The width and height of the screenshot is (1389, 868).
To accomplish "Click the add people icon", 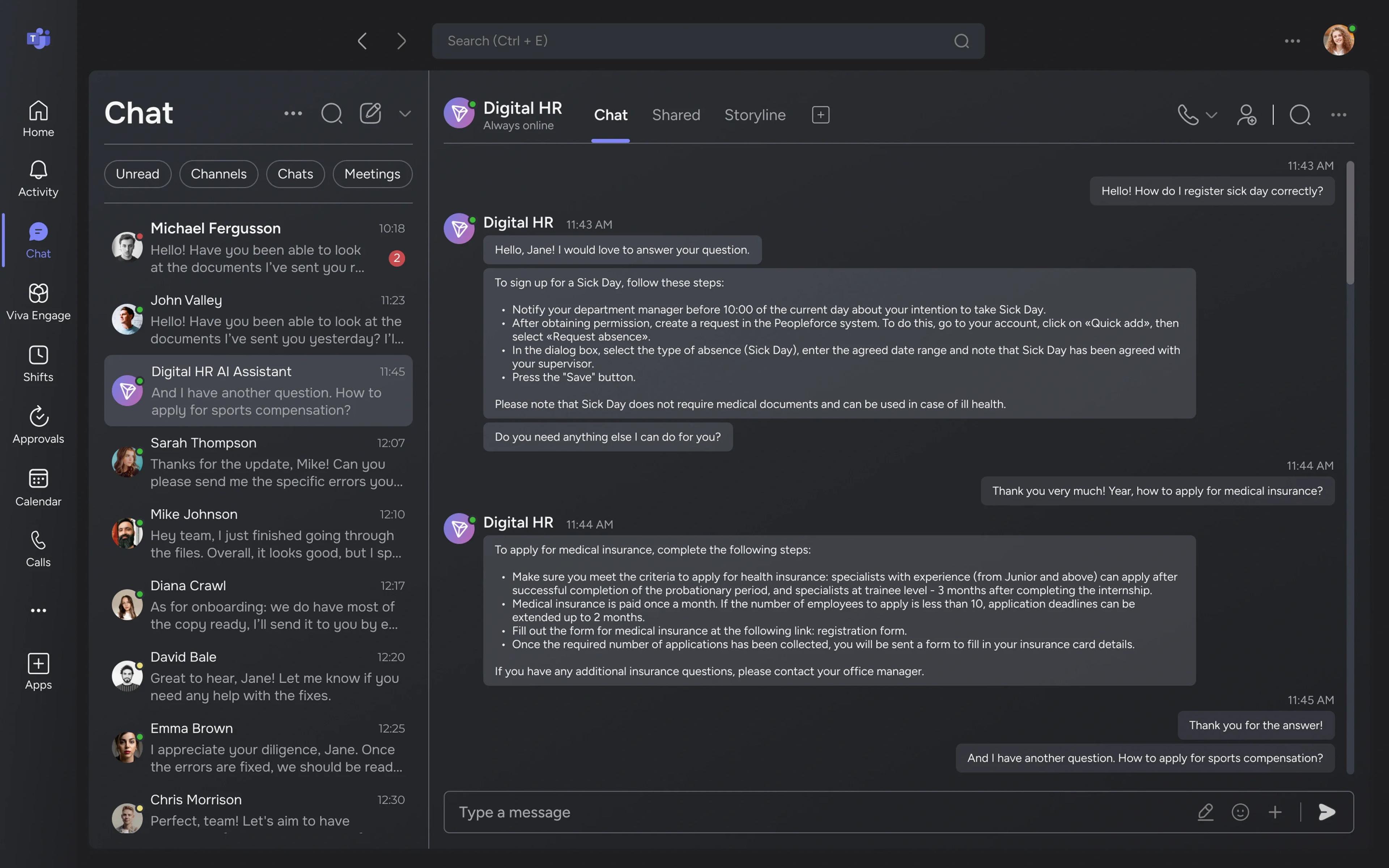I will pyautogui.click(x=1246, y=115).
